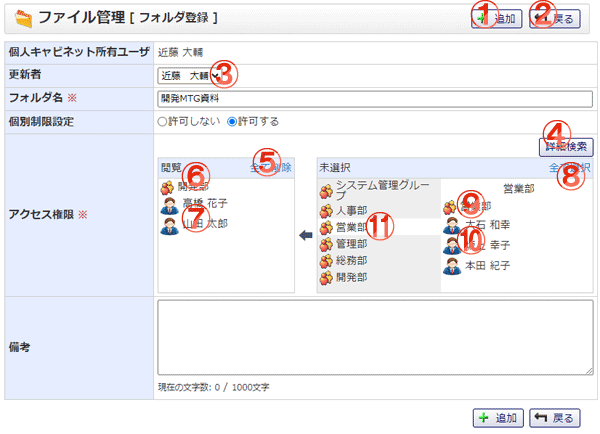Click 本田 紀子 user icon
Viewport: 600px width, 434px height.
point(452,266)
